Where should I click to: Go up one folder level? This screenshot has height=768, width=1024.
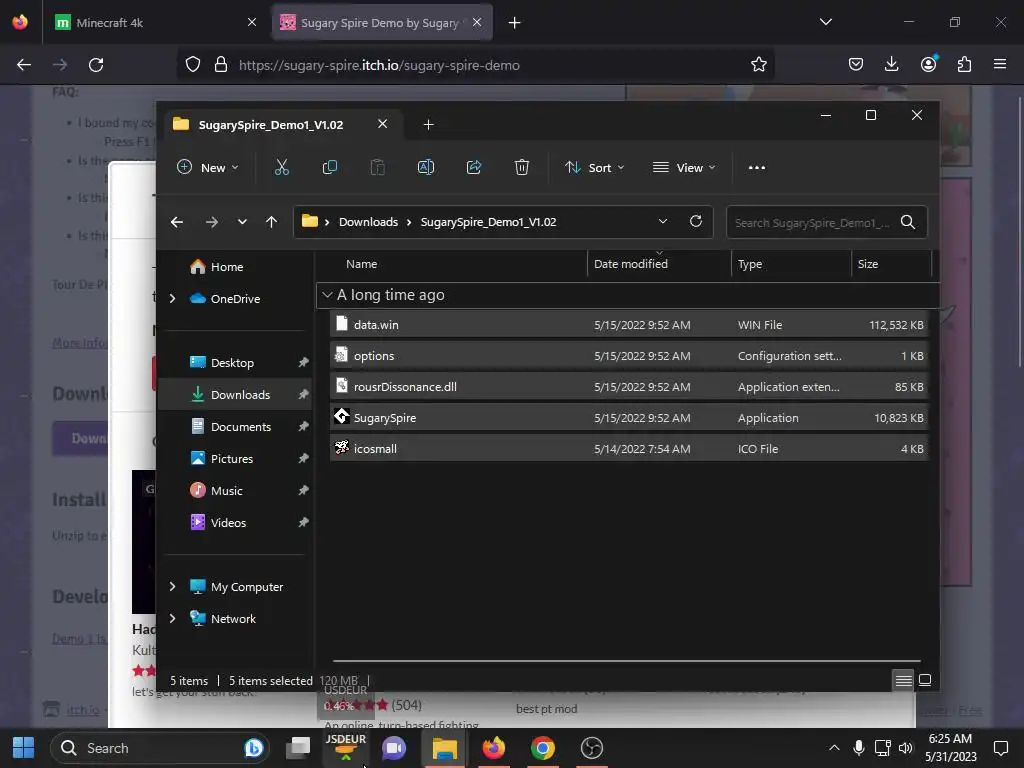272,222
